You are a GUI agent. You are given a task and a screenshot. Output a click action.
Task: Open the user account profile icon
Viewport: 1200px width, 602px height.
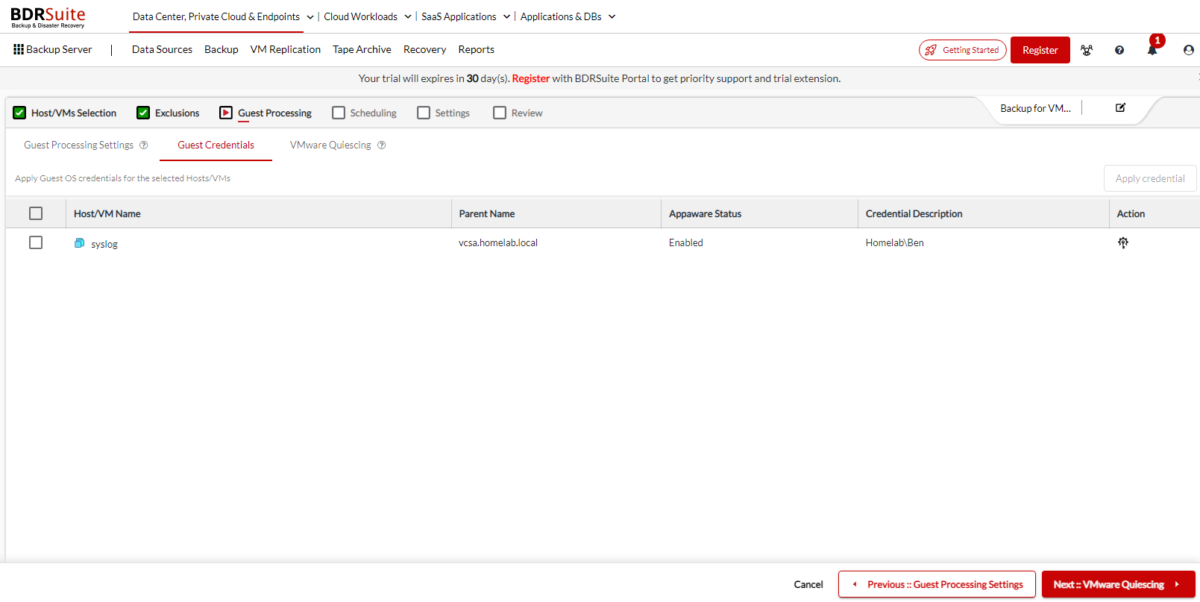coord(1186,49)
